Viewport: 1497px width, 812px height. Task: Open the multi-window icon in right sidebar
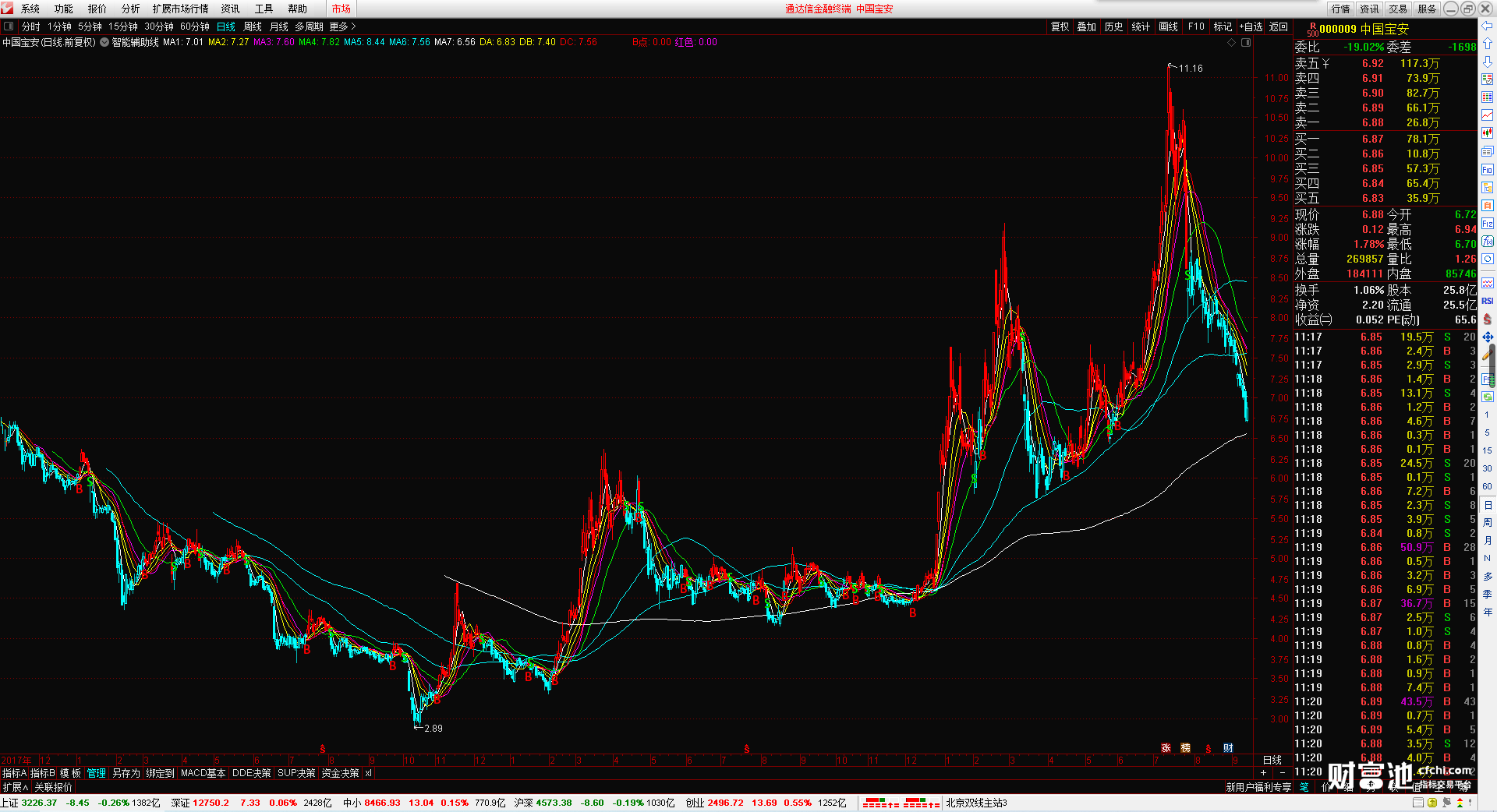coord(1487,152)
